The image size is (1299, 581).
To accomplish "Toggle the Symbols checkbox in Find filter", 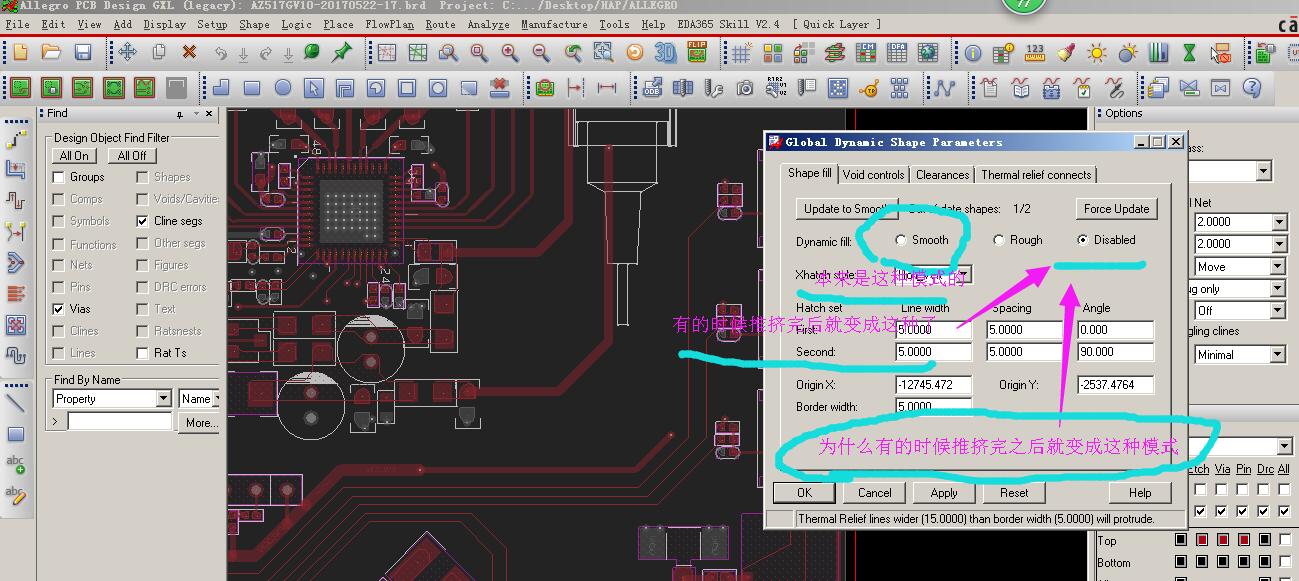I will [x=59, y=221].
